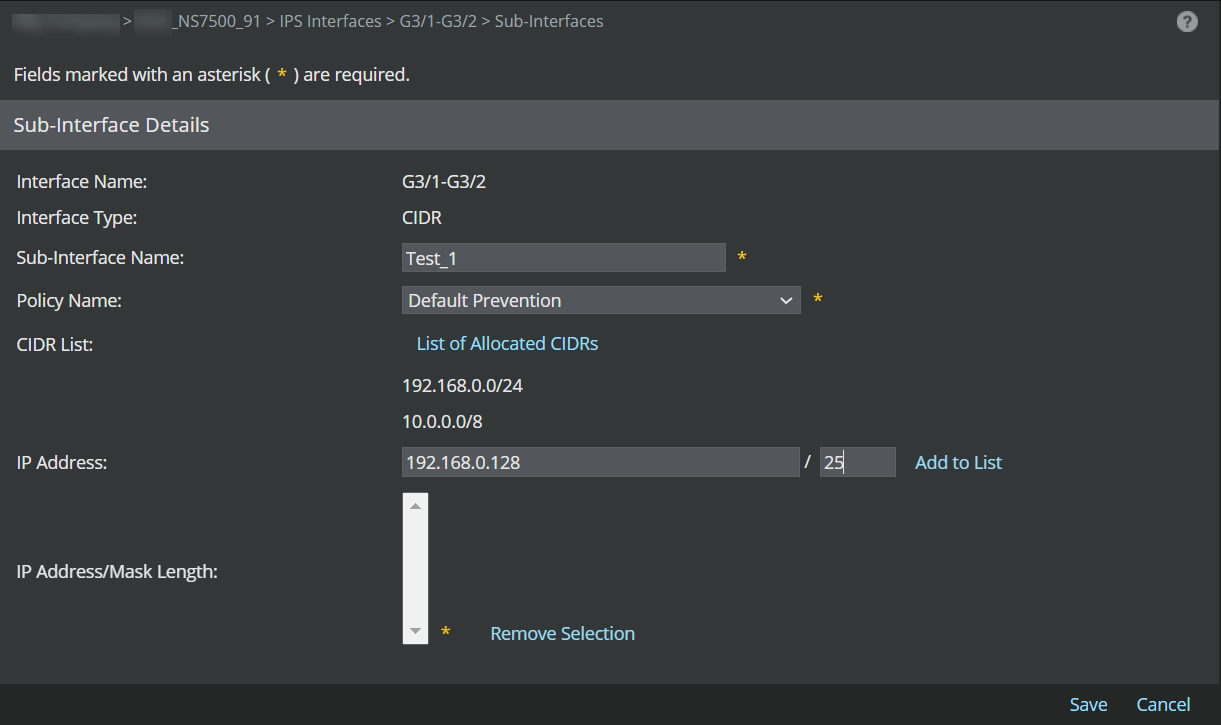Click the IP list scrollbar down arrow
Screen dimensions: 1221x725
(415, 632)
